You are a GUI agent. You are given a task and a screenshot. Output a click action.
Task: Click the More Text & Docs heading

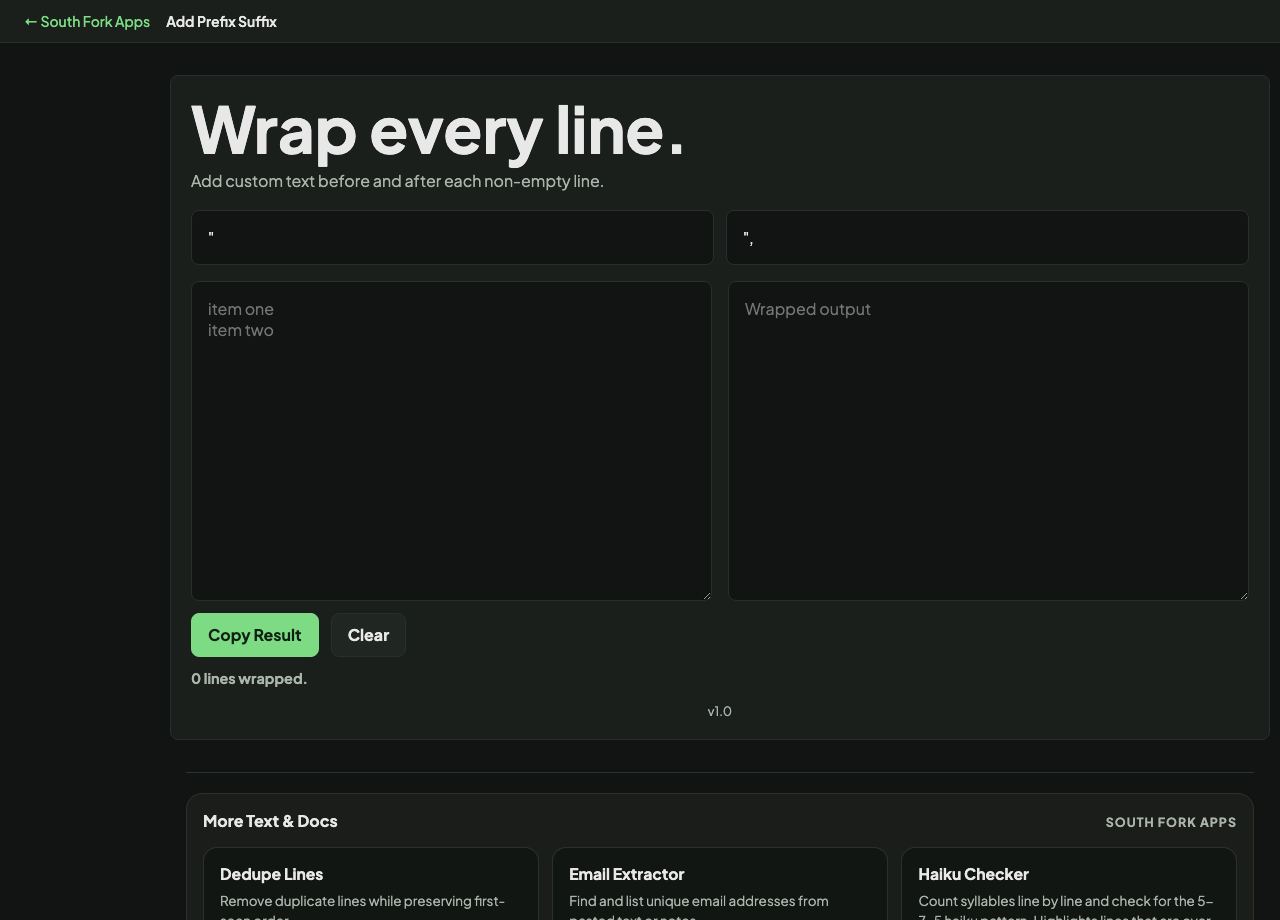point(270,821)
